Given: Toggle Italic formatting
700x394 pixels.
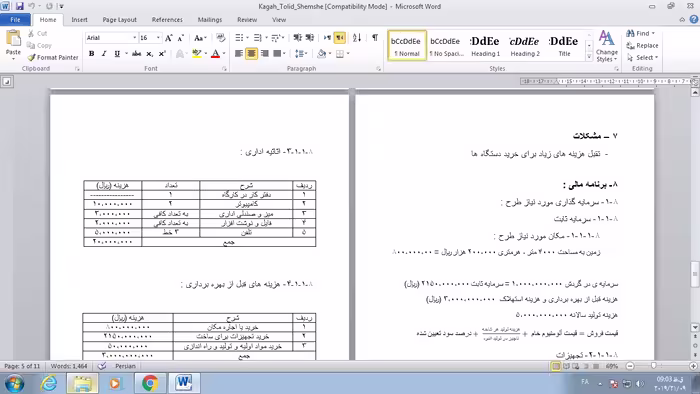Looking at the screenshot, I should click(x=104, y=54).
